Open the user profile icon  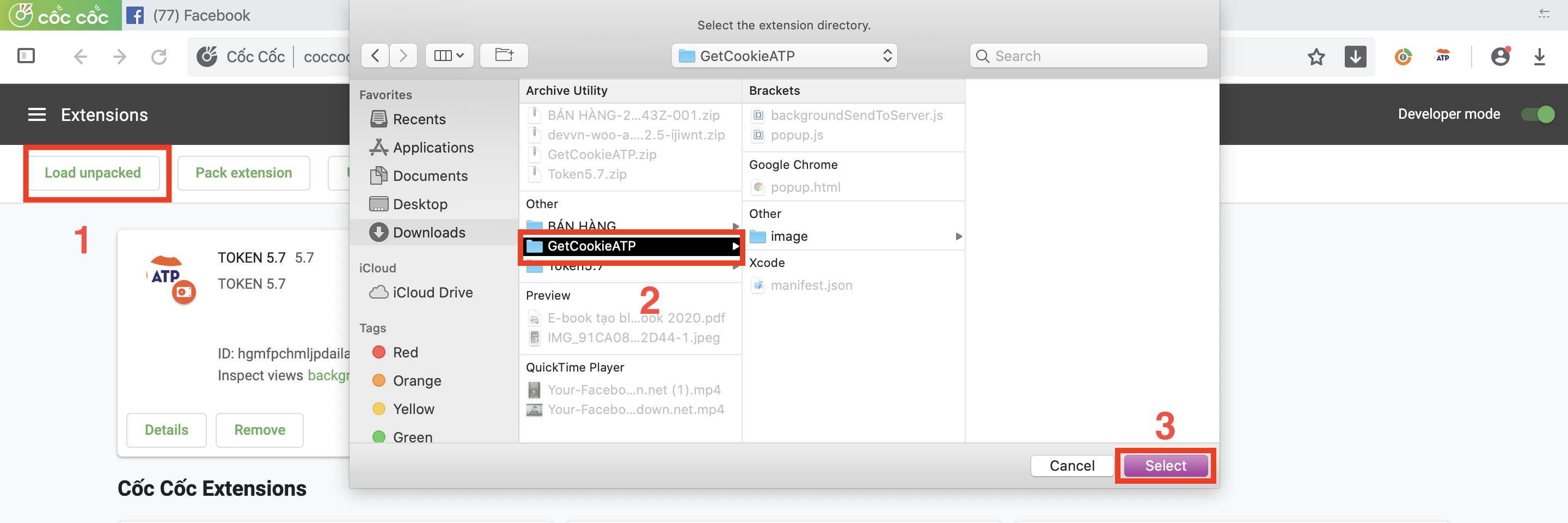pos(1500,57)
